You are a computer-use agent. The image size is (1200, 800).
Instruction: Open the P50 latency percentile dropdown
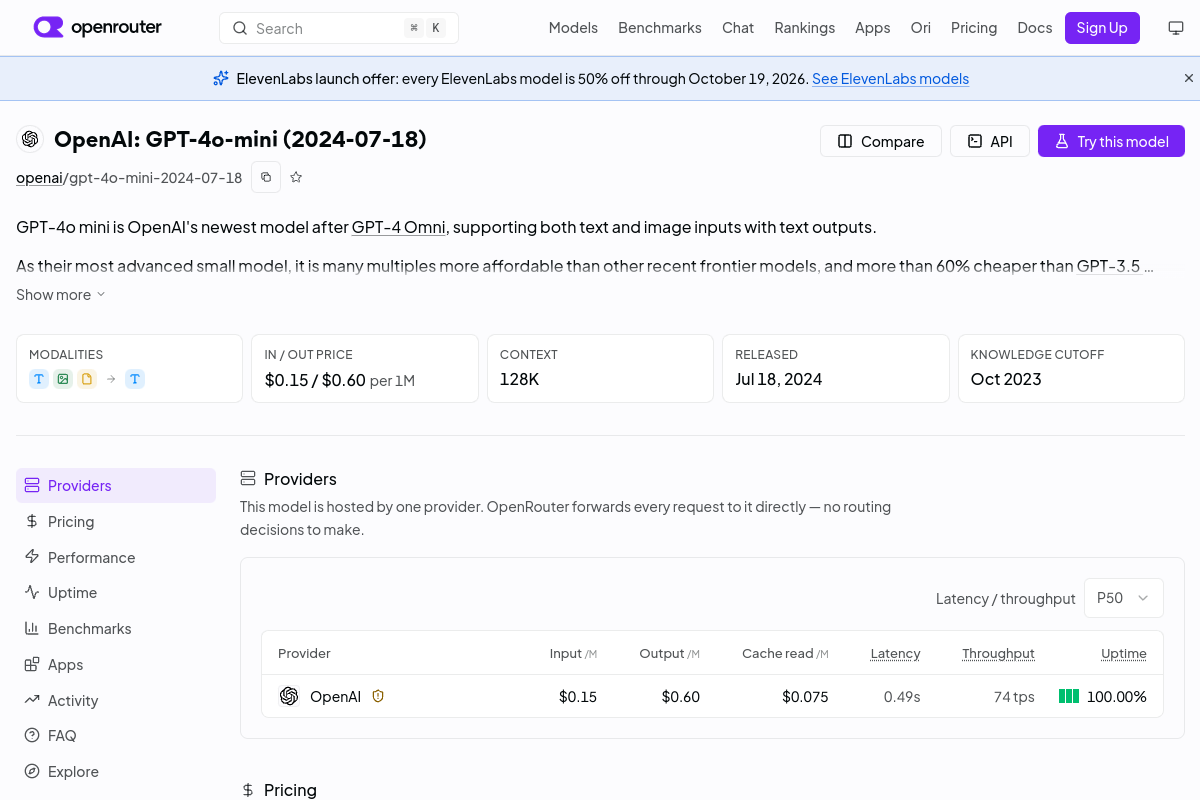pyautogui.click(x=1124, y=598)
